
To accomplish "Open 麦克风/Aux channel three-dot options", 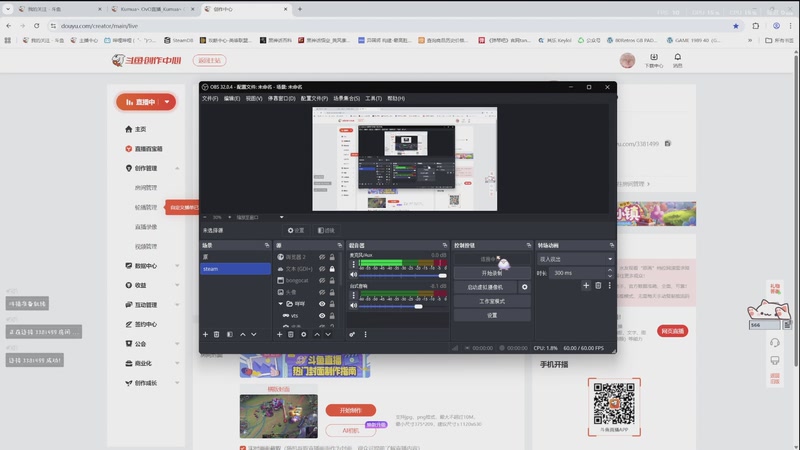I will point(353,264).
